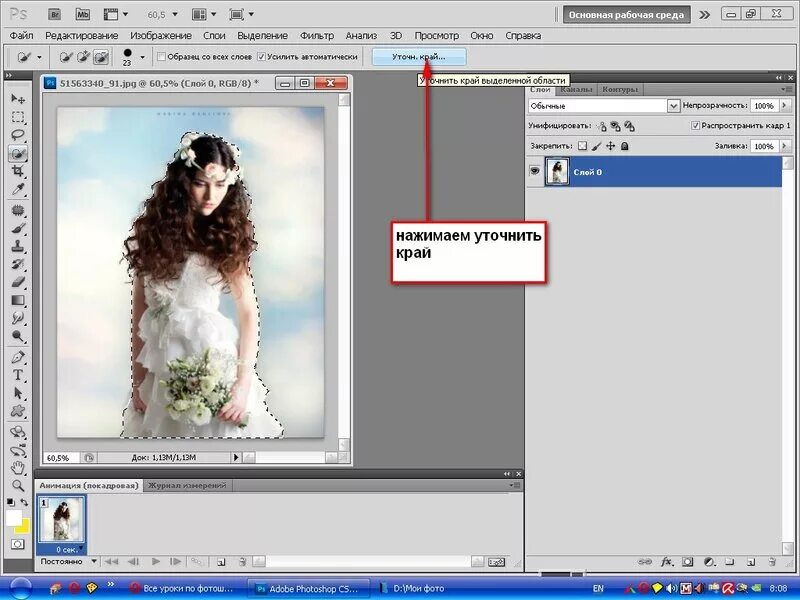Open the Фильтр menu
Image resolution: width=800 pixels, height=600 pixels.
pyautogui.click(x=316, y=36)
